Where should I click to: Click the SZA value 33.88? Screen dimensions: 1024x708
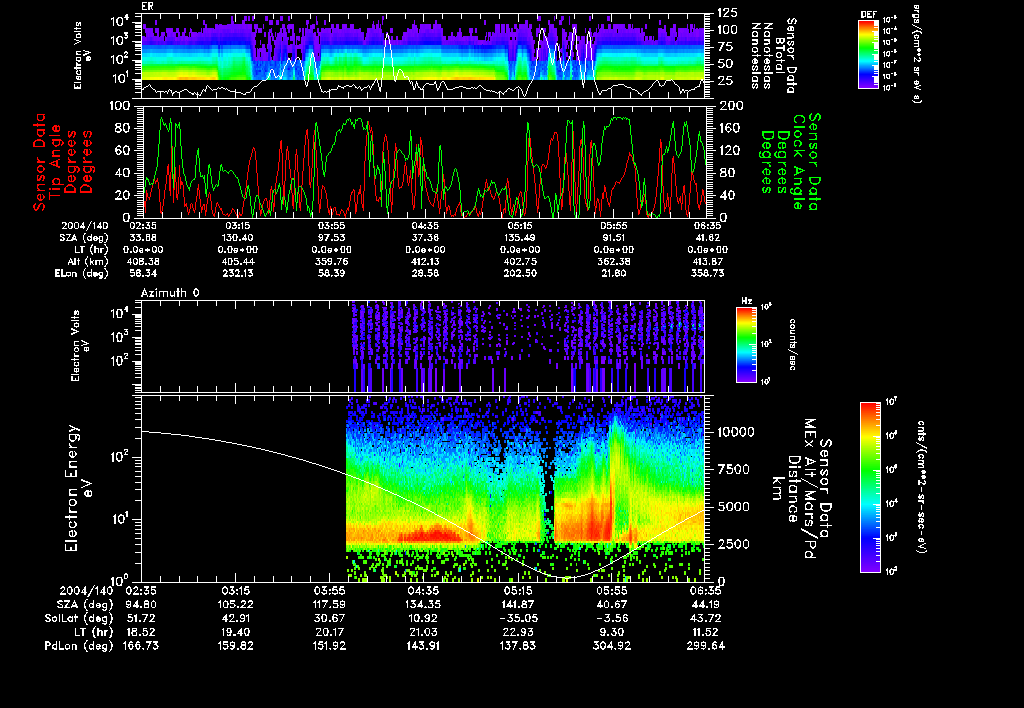click(x=143, y=238)
